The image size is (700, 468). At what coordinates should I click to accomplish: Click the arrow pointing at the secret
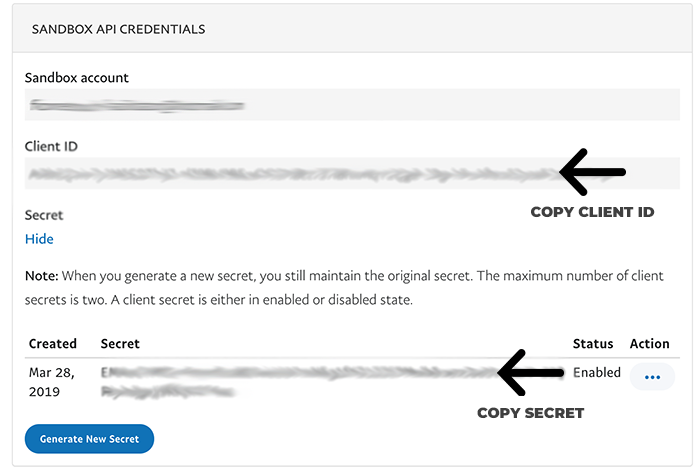530,373
